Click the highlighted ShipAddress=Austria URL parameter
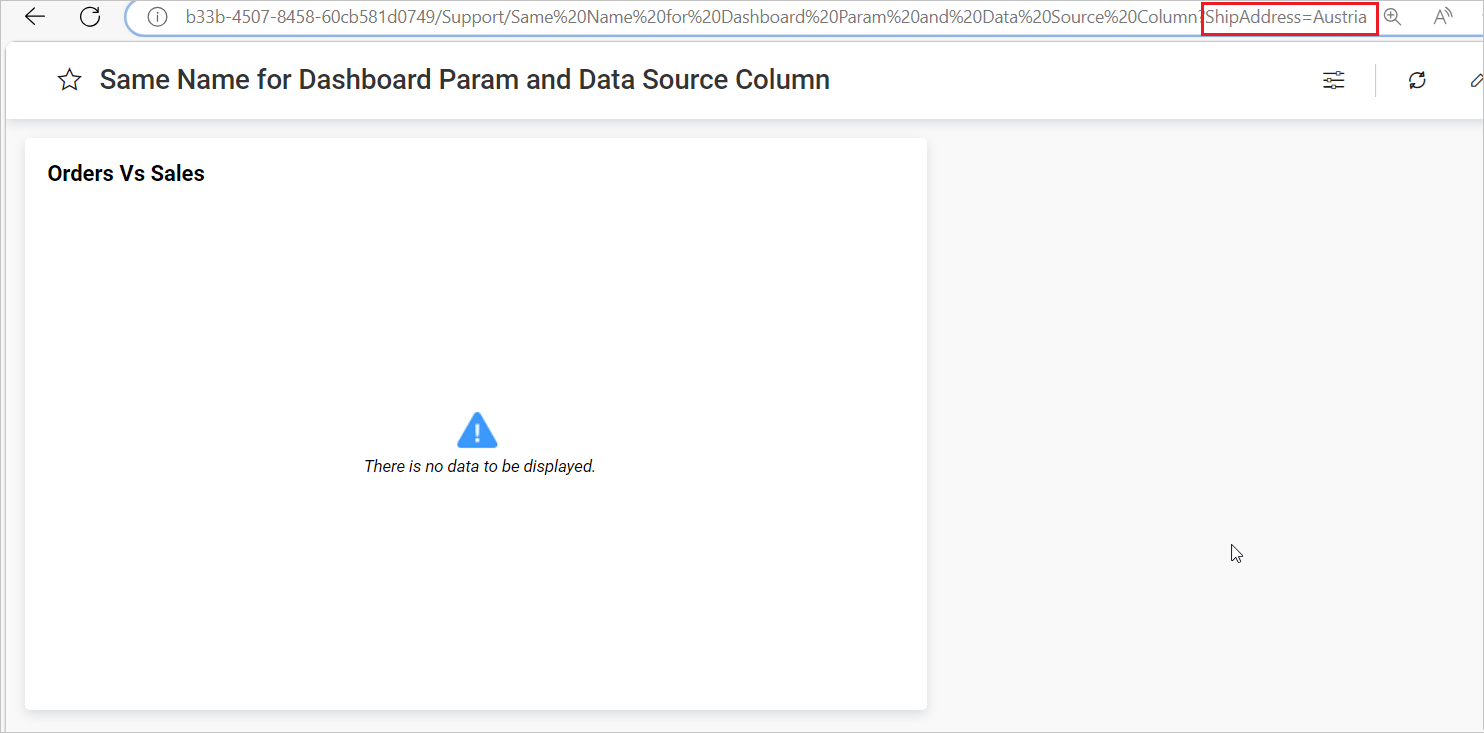The image size is (1484, 733). [x=1289, y=17]
